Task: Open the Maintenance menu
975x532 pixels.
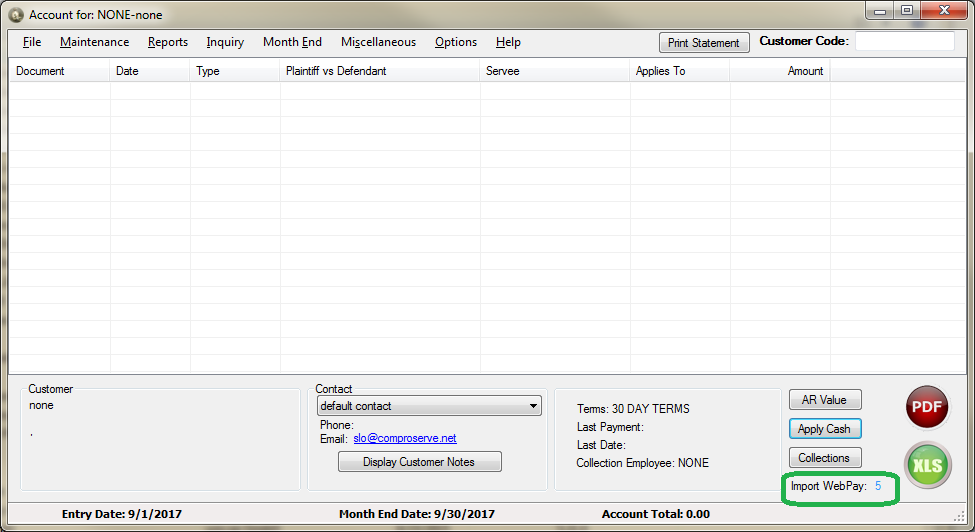Action: click(x=95, y=42)
